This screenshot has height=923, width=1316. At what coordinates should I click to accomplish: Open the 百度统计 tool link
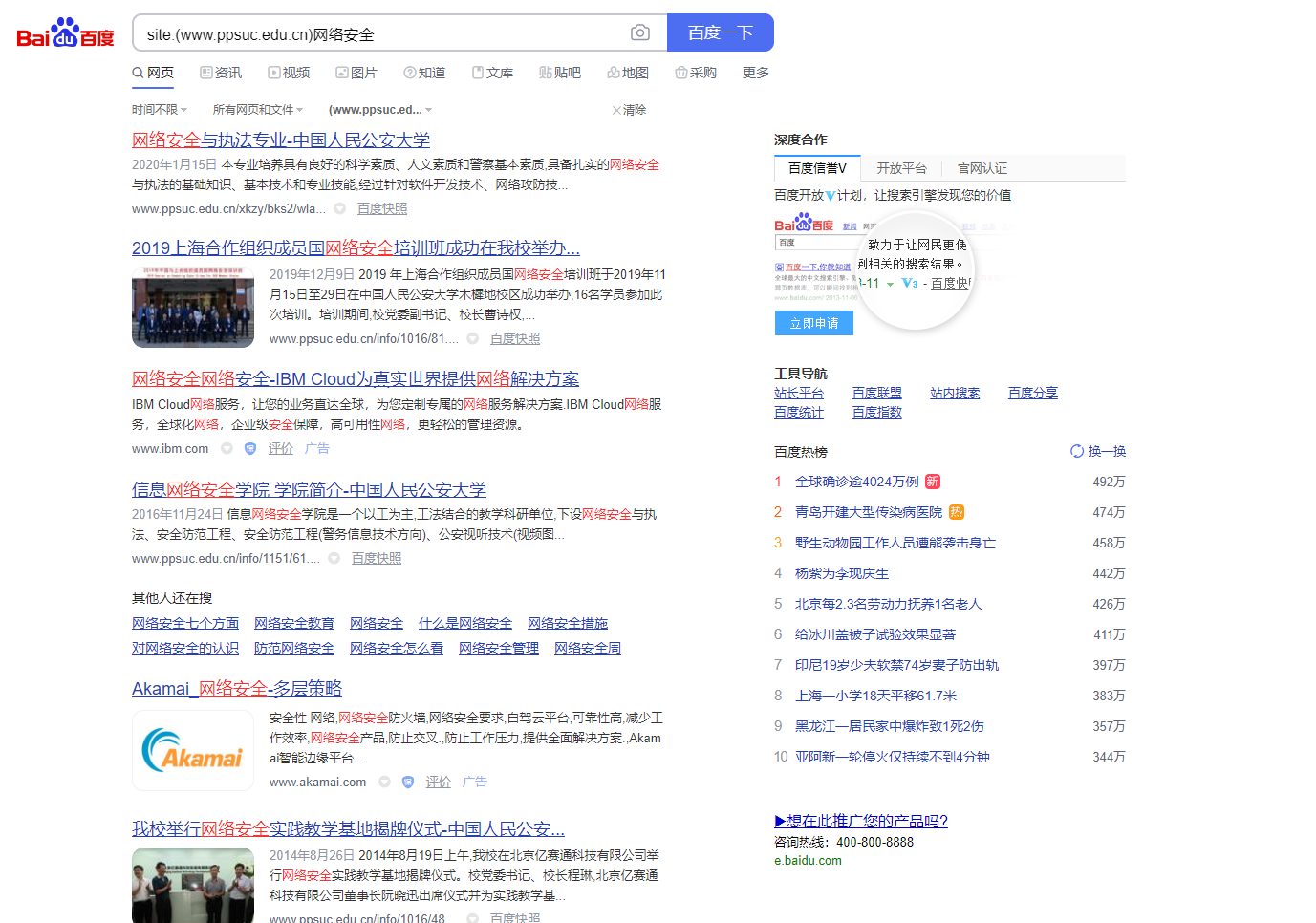pyautogui.click(x=799, y=413)
